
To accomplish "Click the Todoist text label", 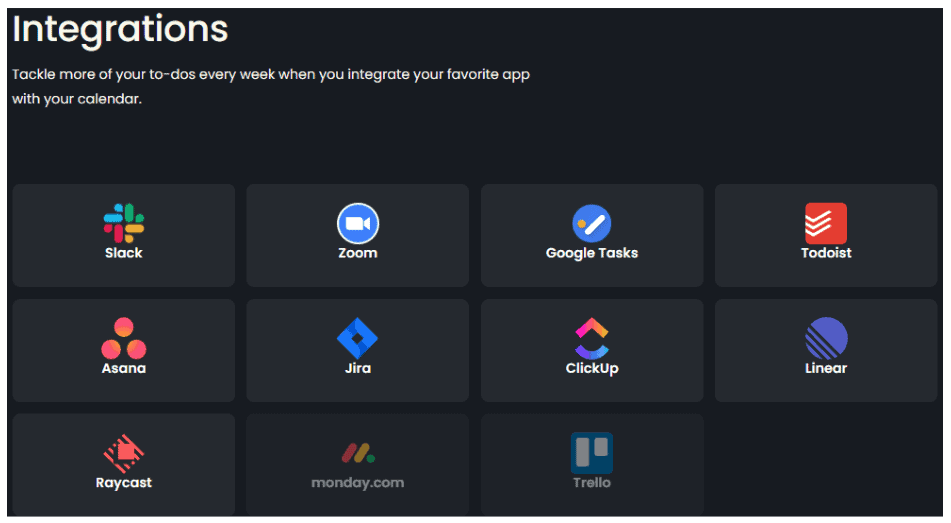I will (826, 253).
